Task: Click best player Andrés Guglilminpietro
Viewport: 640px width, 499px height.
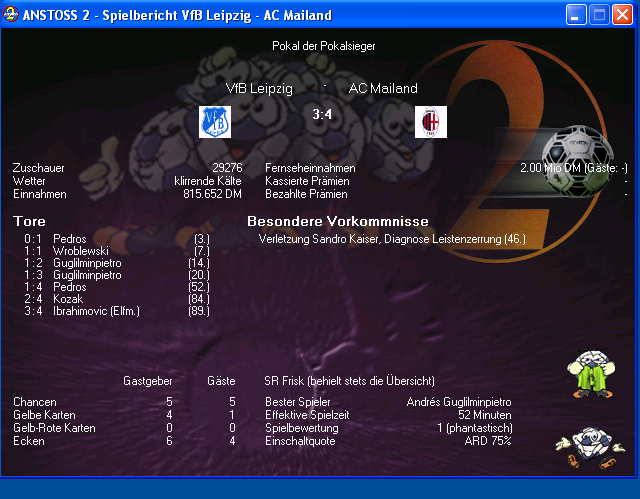Action: pyautogui.click(x=458, y=402)
